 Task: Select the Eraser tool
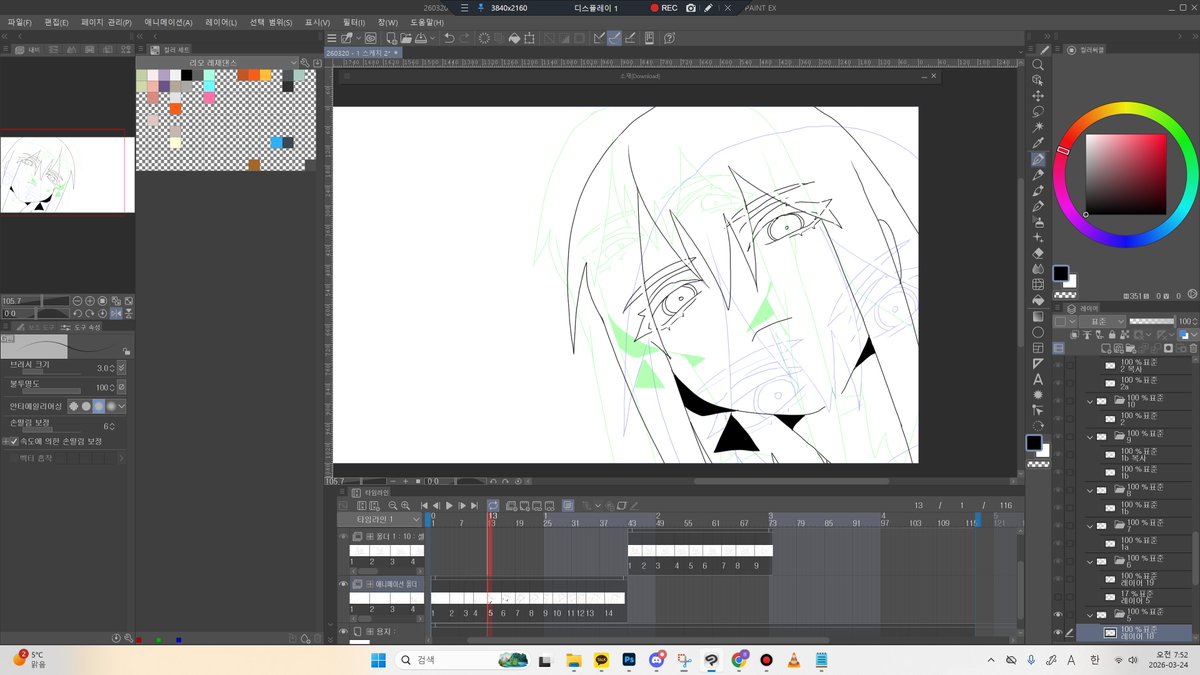pos(1038,253)
